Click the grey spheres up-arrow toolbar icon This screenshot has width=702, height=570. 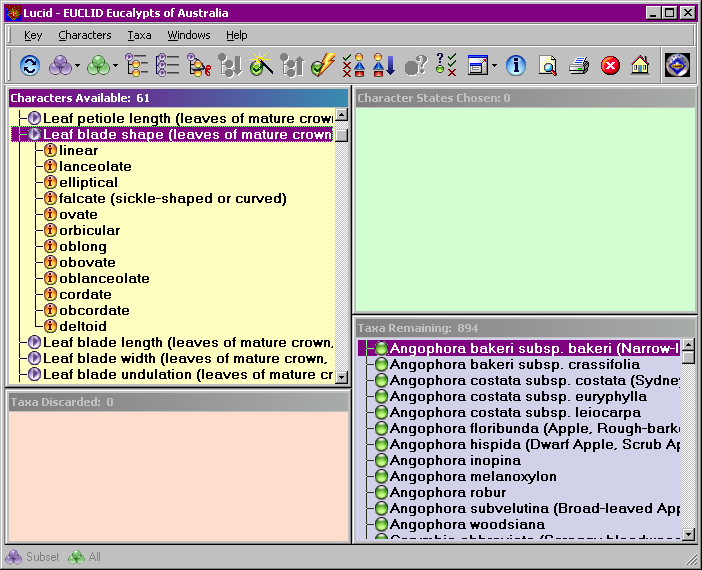(292, 66)
